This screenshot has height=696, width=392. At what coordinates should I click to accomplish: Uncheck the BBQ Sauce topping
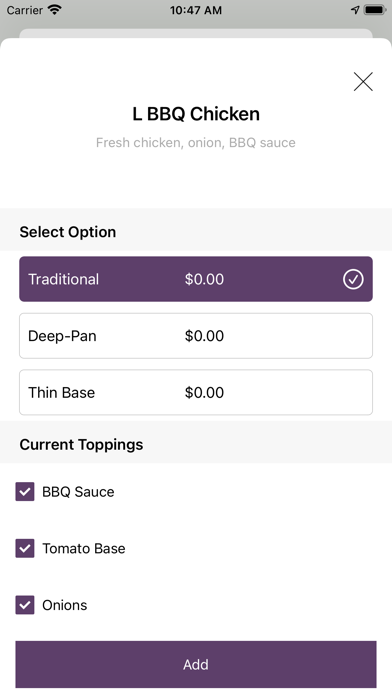coord(25,492)
